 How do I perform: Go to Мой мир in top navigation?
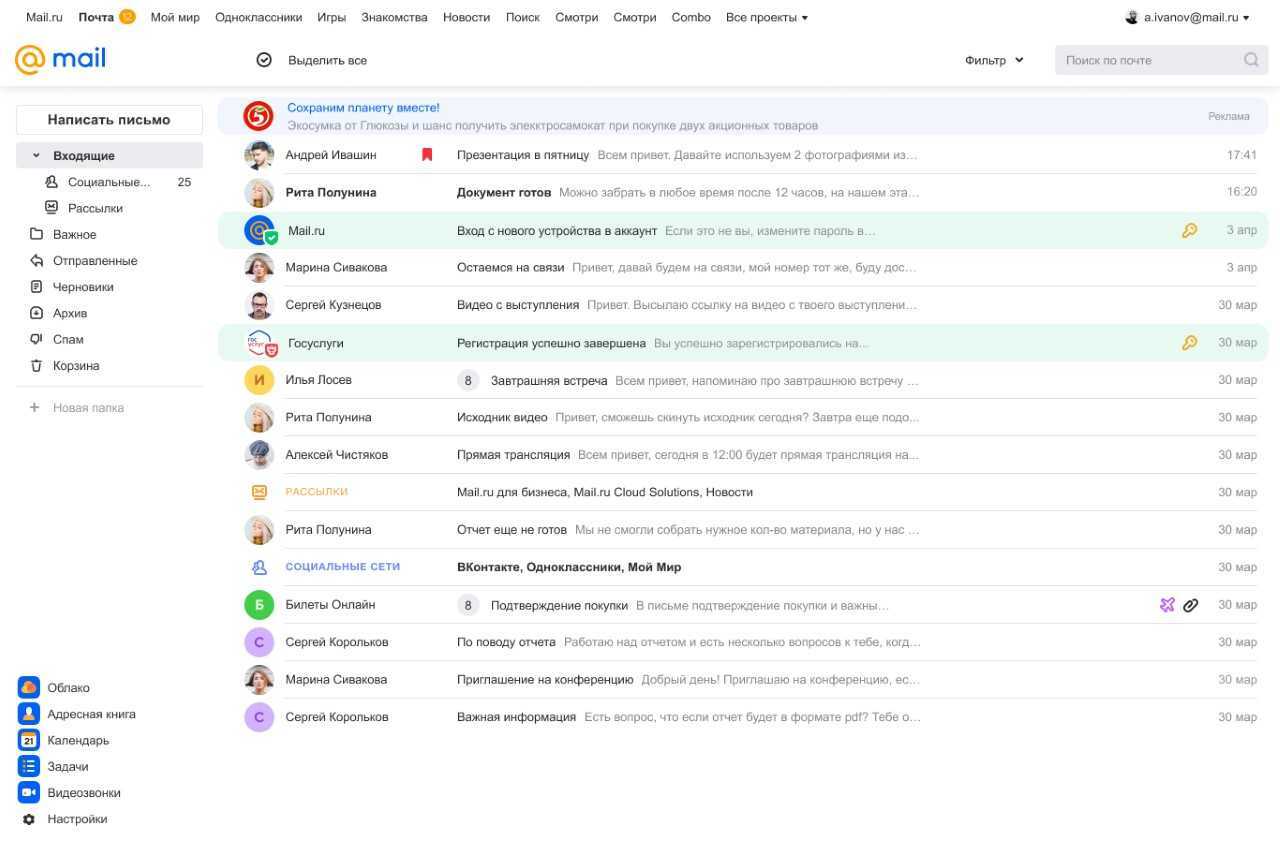[175, 17]
